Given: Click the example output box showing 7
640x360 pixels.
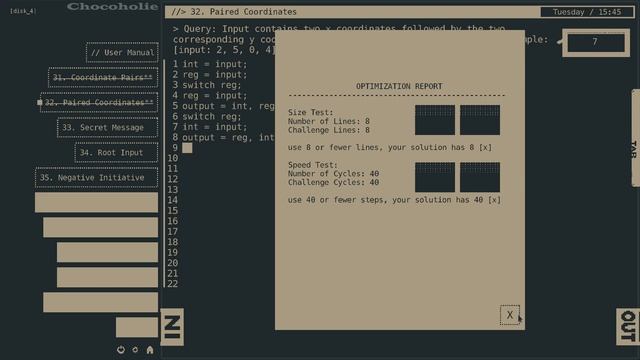Looking at the screenshot, I should pos(596,42).
